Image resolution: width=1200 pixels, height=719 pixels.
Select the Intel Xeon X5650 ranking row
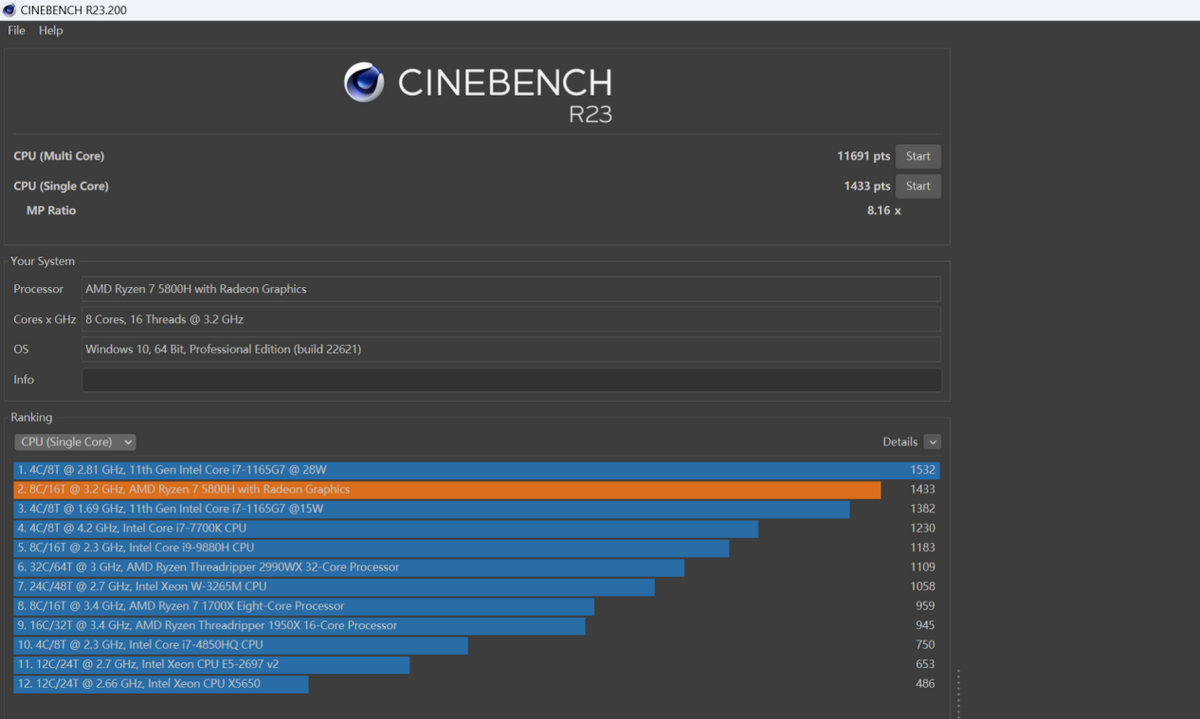click(477, 684)
